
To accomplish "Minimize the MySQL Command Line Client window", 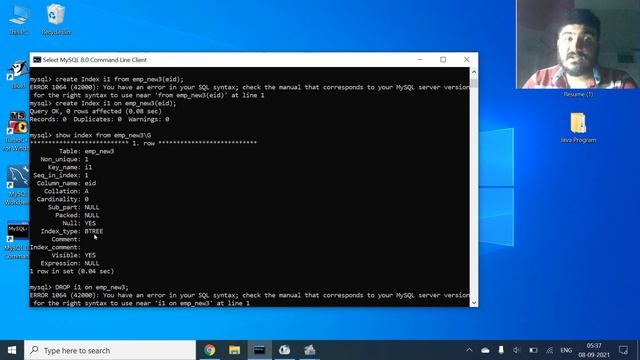I will pos(420,60).
